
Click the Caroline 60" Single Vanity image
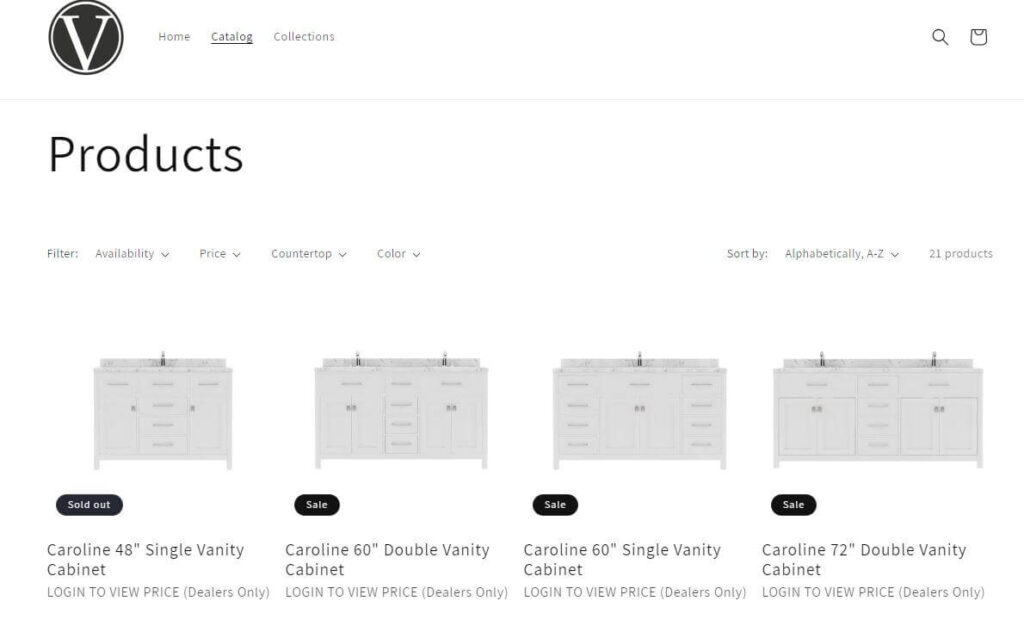click(639, 410)
